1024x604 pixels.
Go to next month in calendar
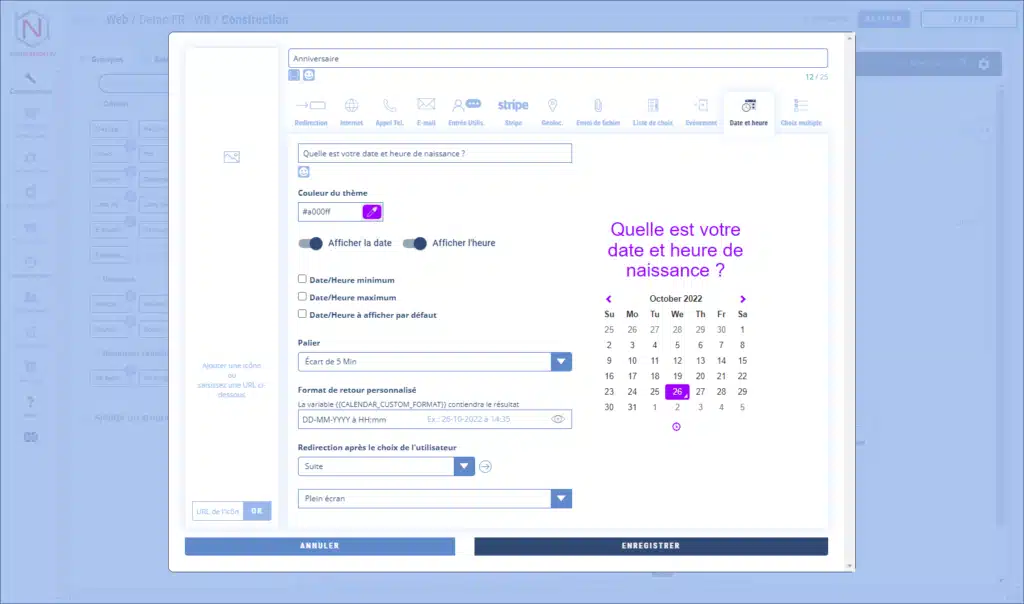[742, 299]
